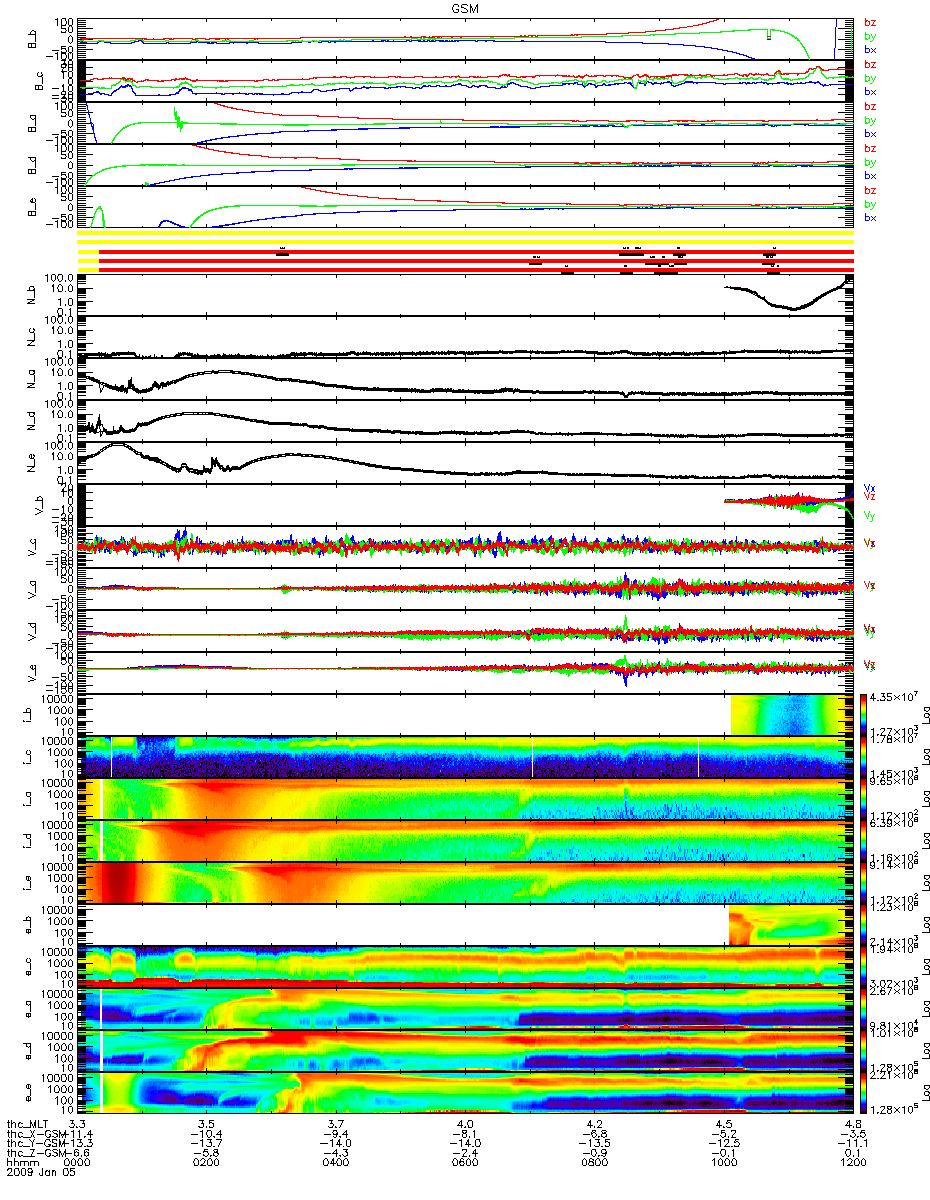Click the green Vy legend beside V_b panel

(x=870, y=516)
